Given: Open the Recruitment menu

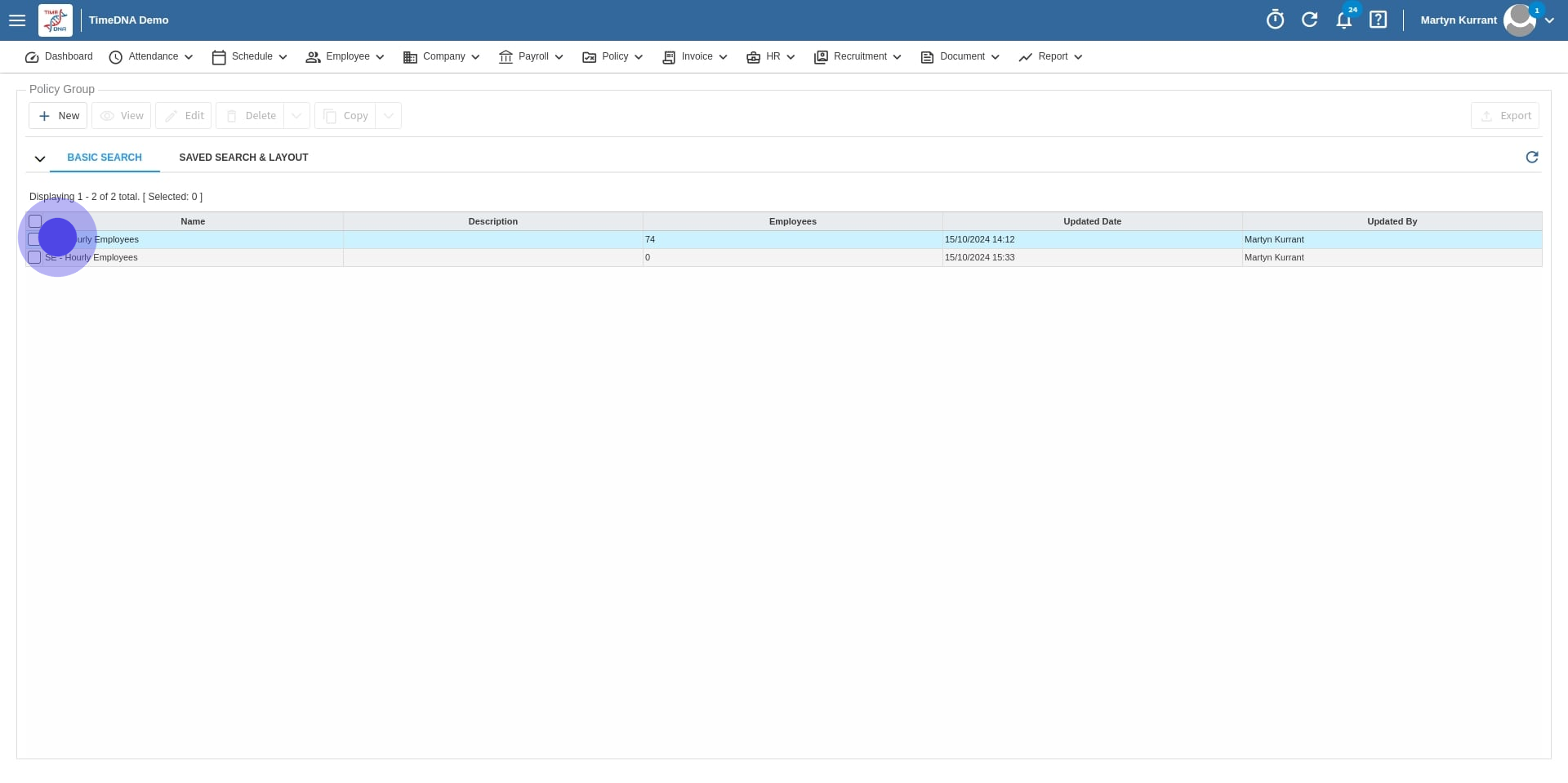Looking at the screenshot, I should click(857, 57).
